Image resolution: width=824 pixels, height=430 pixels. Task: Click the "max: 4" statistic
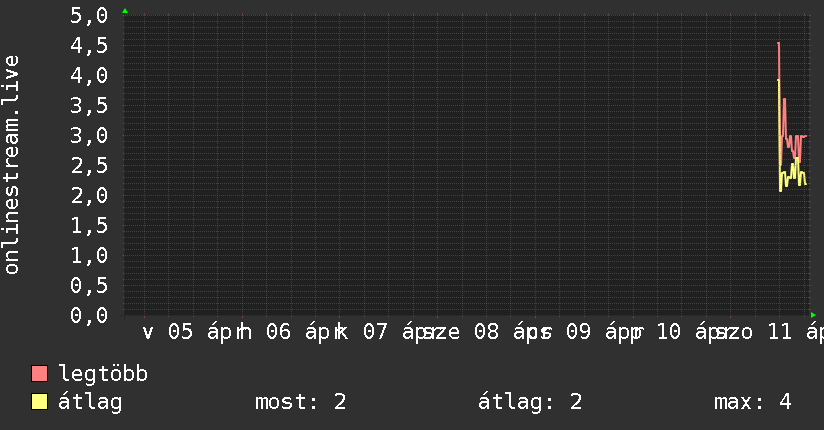tap(752, 402)
